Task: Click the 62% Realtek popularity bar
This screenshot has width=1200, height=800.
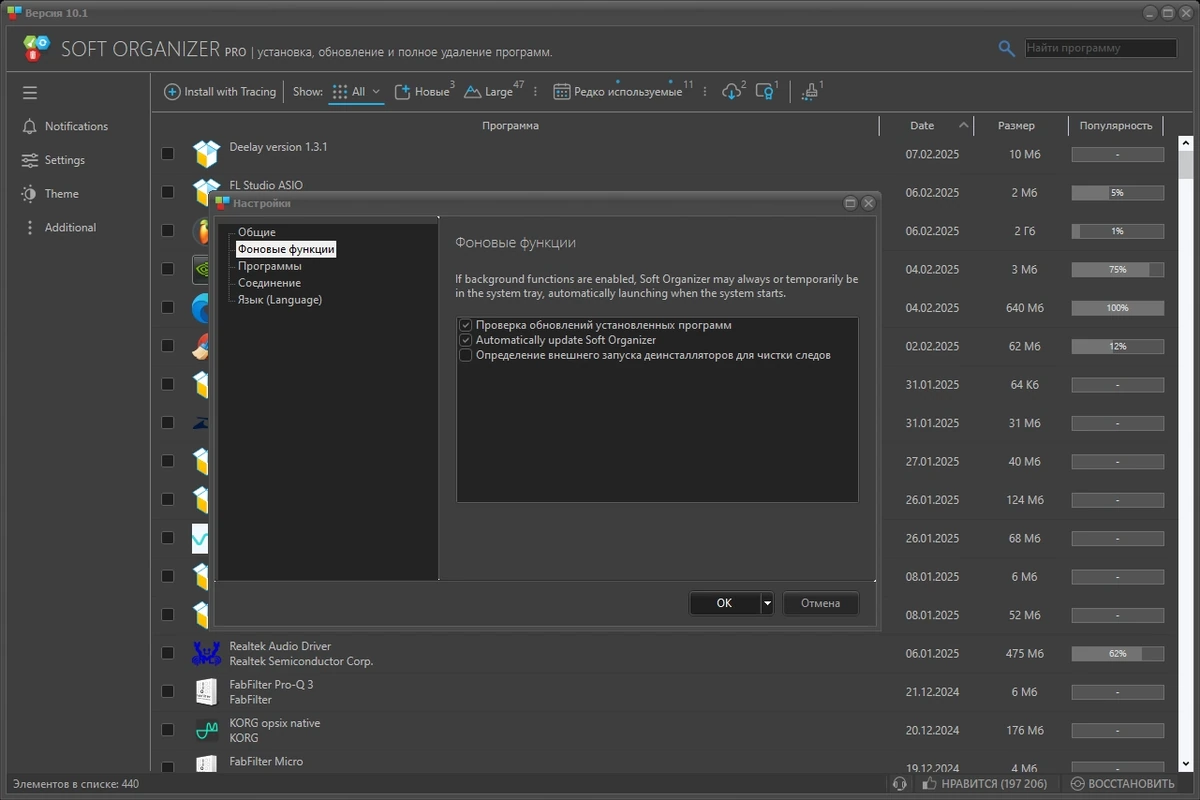Action: coord(1117,653)
